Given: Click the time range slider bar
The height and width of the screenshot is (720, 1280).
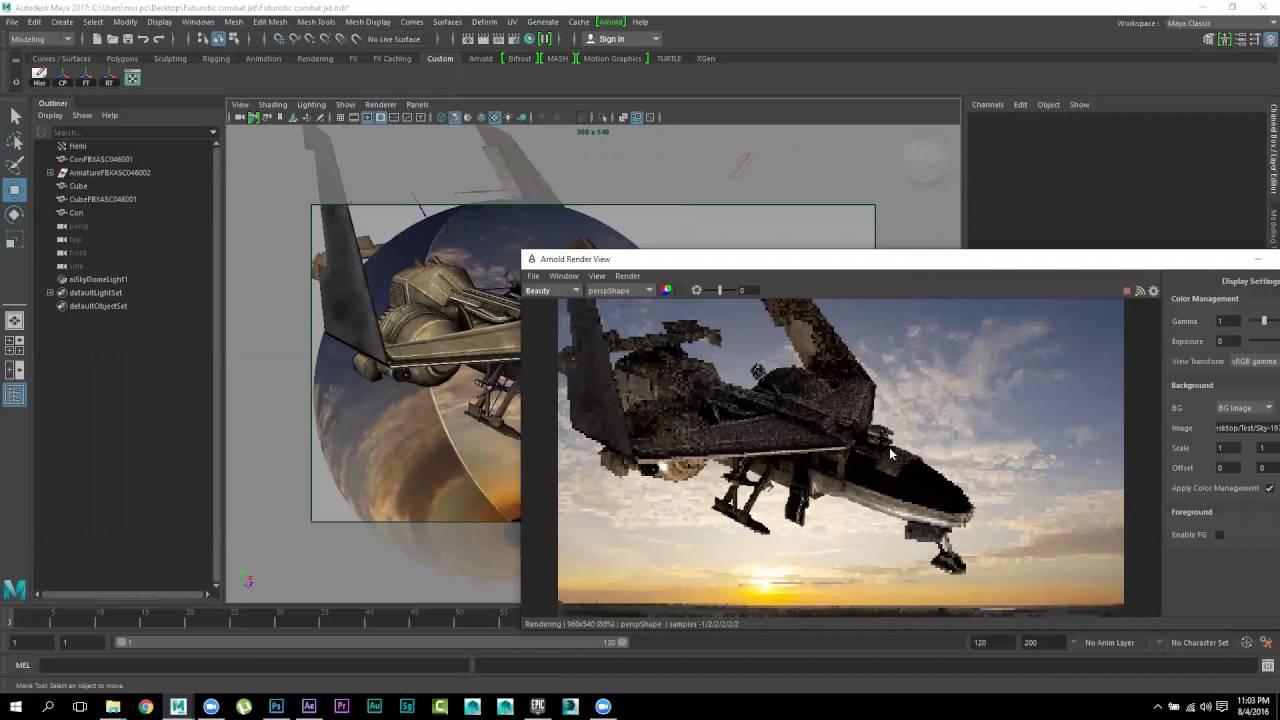Looking at the screenshot, I should tap(370, 642).
